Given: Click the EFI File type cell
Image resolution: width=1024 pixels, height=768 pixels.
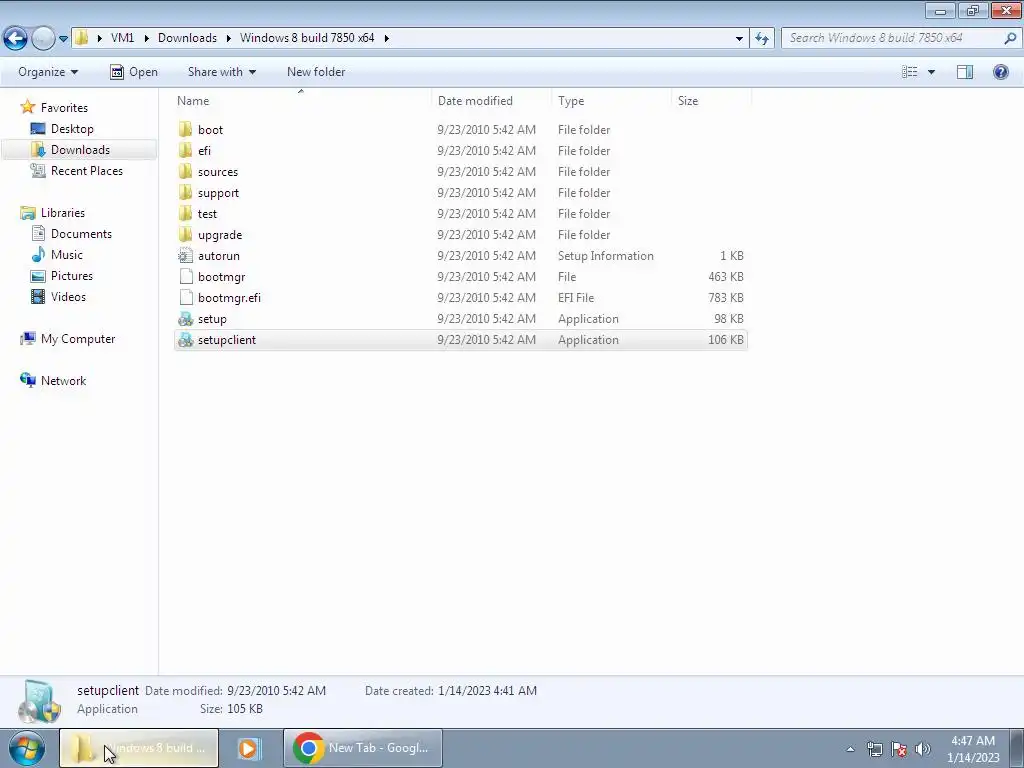Looking at the screenshot, I should (576, 298).
